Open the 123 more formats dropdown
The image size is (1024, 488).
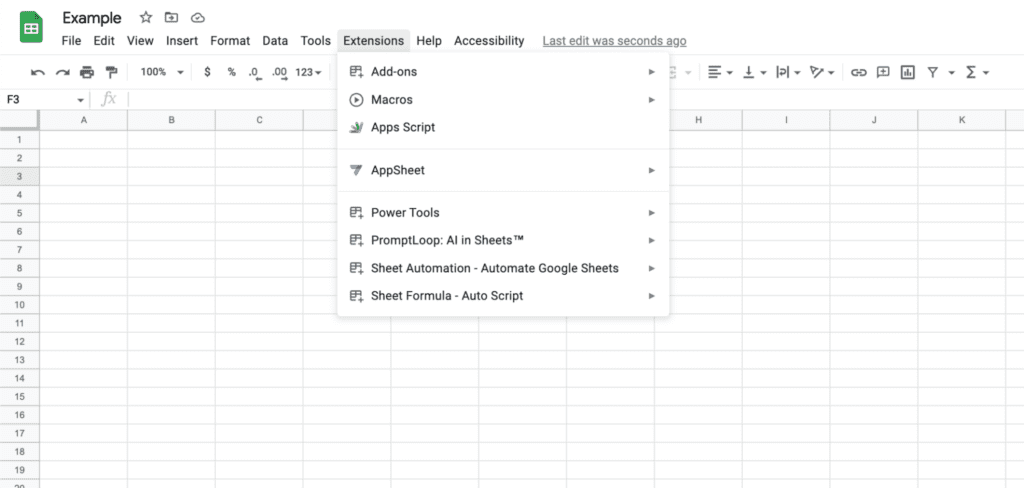(308, 73)
